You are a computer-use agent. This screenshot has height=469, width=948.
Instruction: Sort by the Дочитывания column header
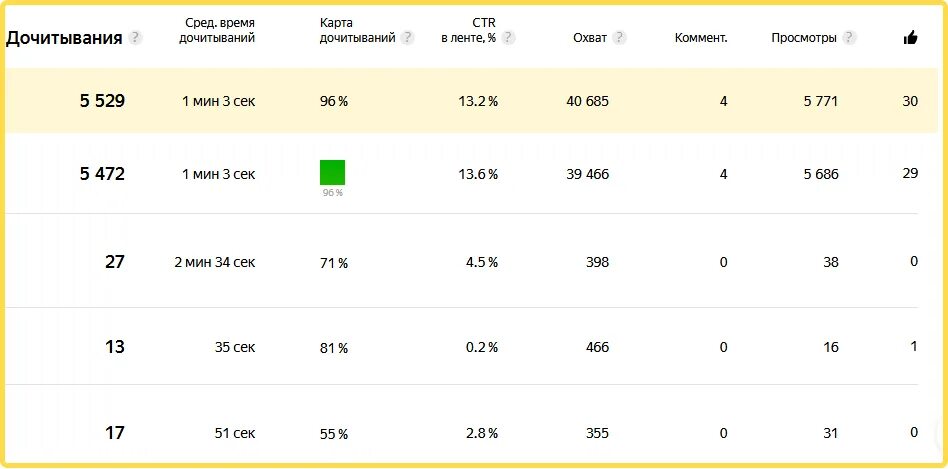pos(64,38)
